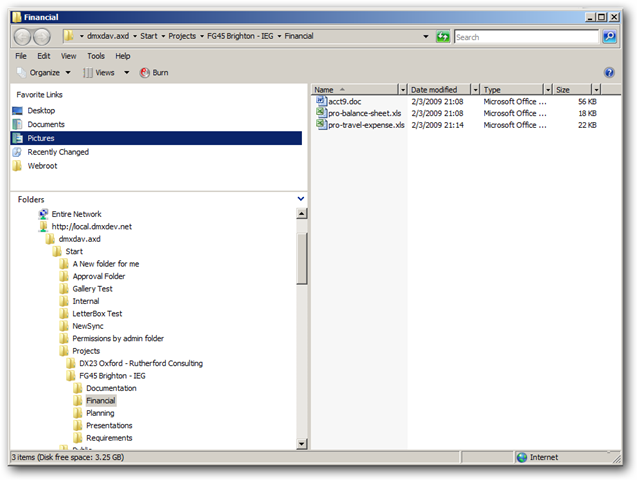Click the folder icon at address bar start

point(69,36)
